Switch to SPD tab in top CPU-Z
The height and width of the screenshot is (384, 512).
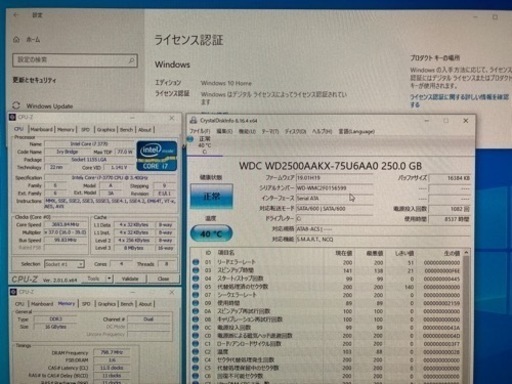86,130
